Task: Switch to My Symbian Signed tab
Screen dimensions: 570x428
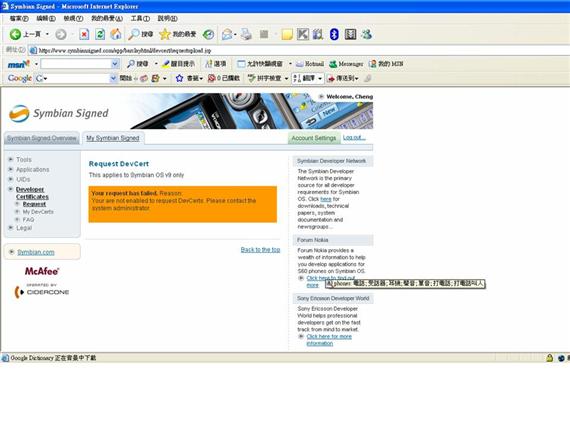Action: coord(113,138)
